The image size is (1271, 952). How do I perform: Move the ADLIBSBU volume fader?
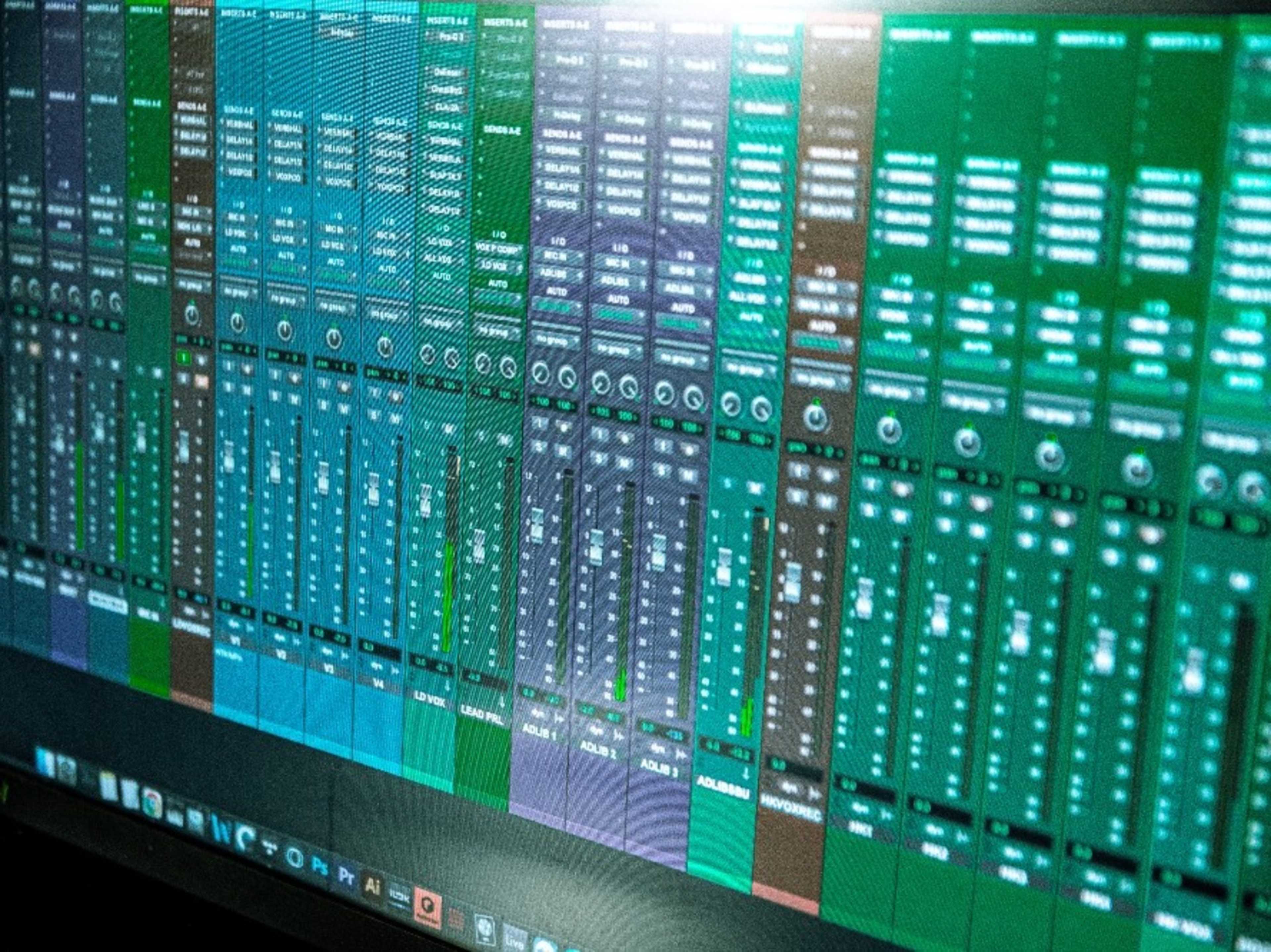point(724,567)
